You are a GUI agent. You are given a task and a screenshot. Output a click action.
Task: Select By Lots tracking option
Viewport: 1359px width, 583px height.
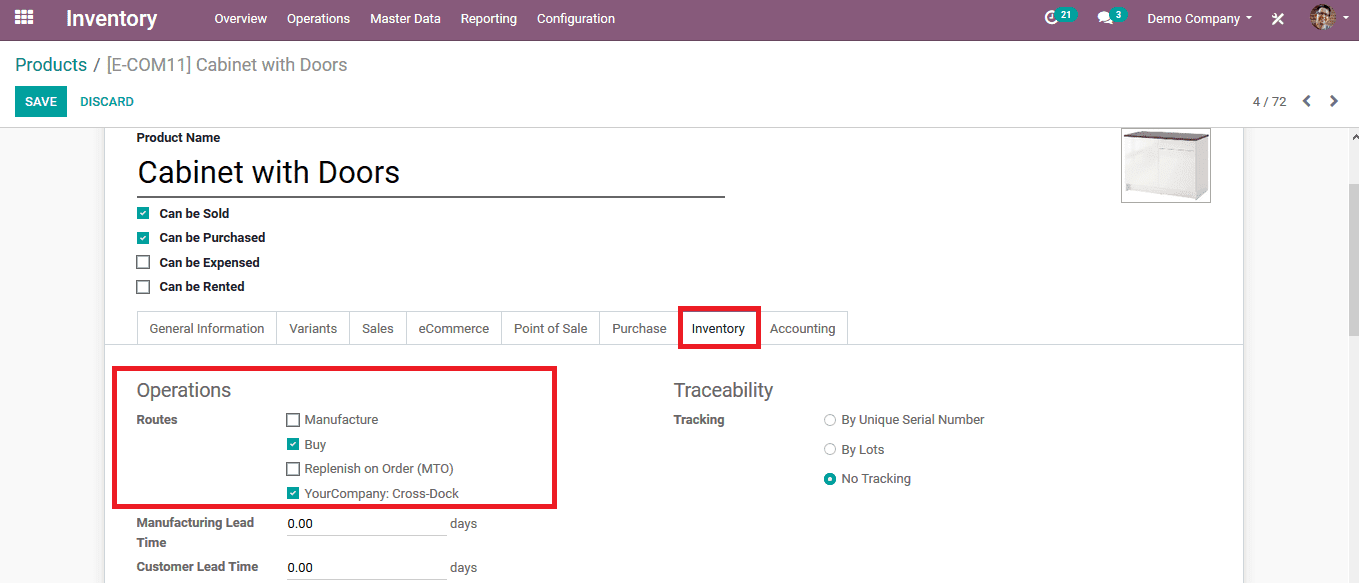pos(830,450)
